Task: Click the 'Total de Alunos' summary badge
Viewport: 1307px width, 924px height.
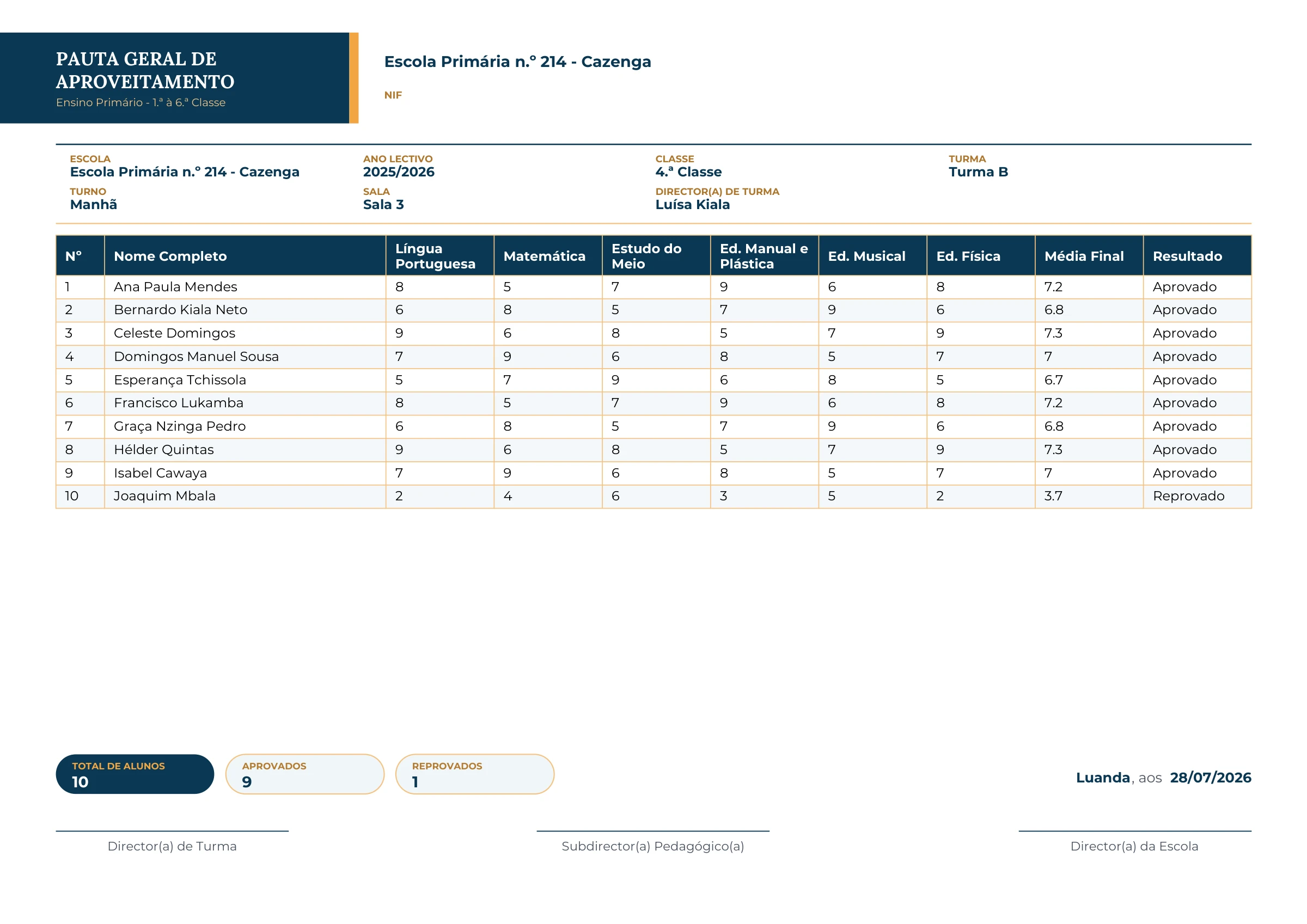Action: pyautogui.click(x=135, y=774)
